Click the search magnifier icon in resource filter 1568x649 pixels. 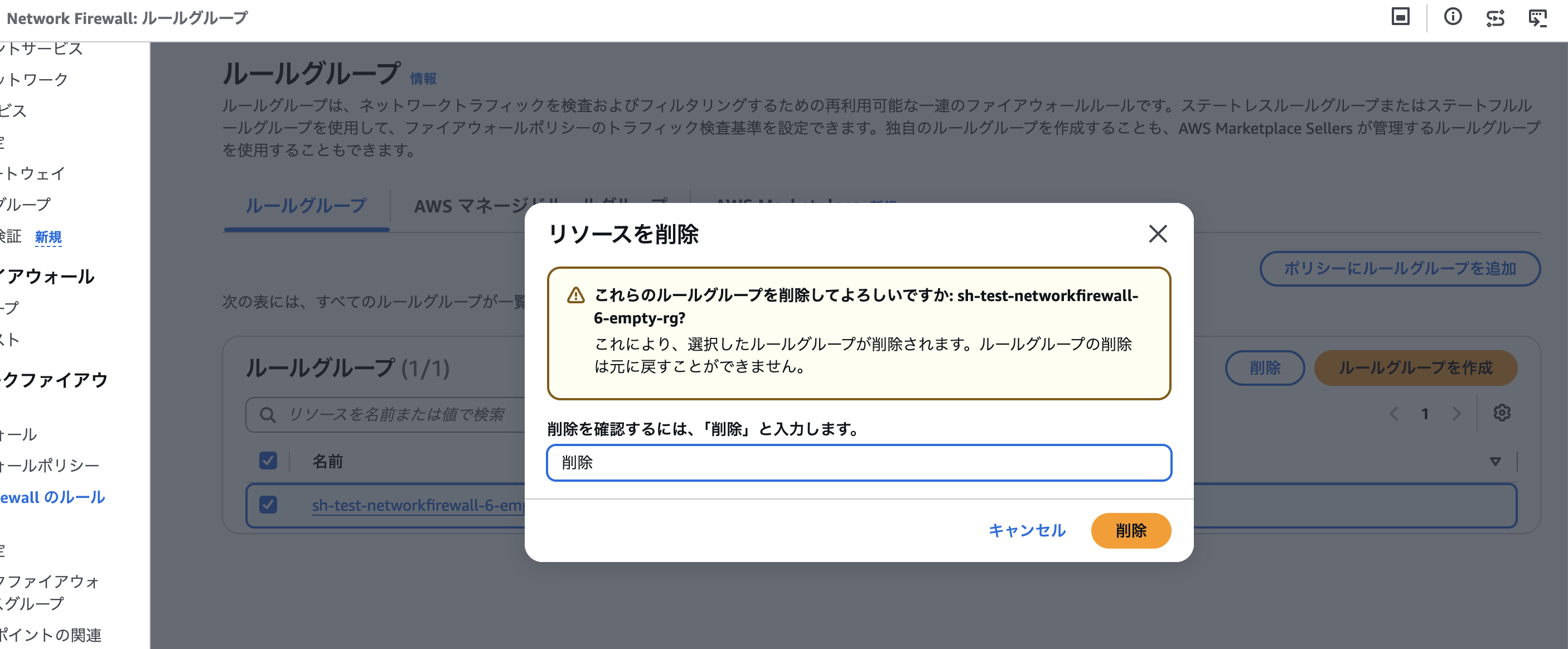pos(267,415)
